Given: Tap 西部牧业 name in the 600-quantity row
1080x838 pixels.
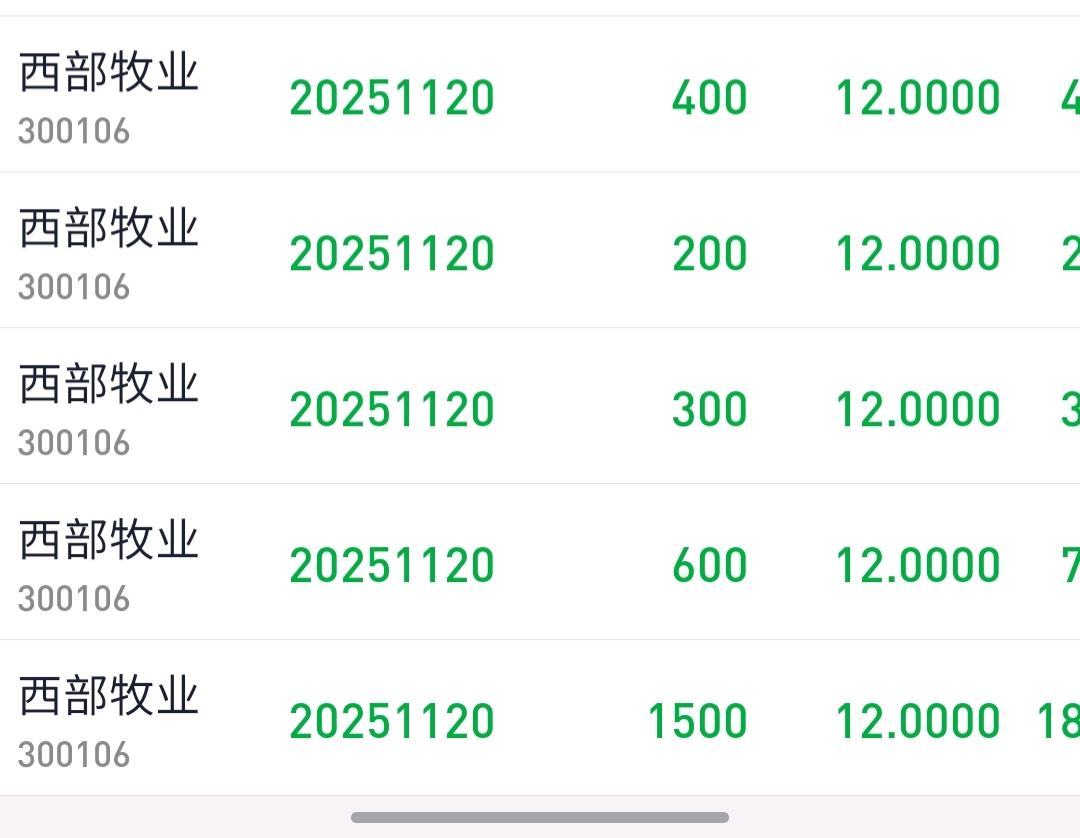Looking at the screenshot, I should click(109, 542).
